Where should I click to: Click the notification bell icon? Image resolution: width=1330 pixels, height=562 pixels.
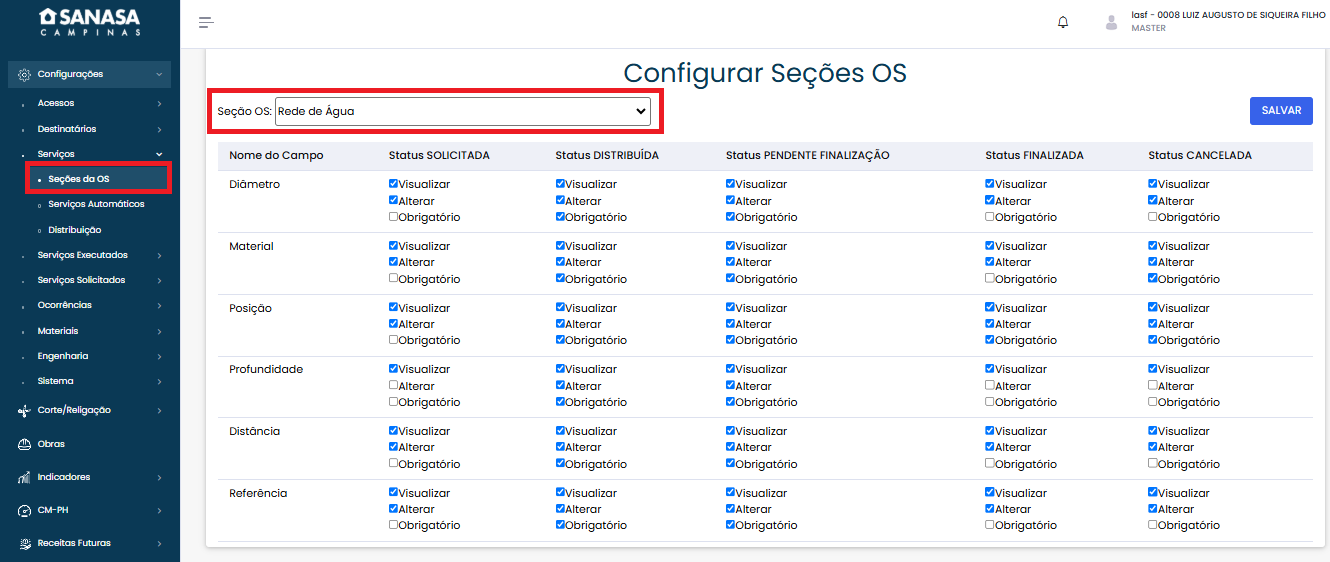click(1063, 22)
